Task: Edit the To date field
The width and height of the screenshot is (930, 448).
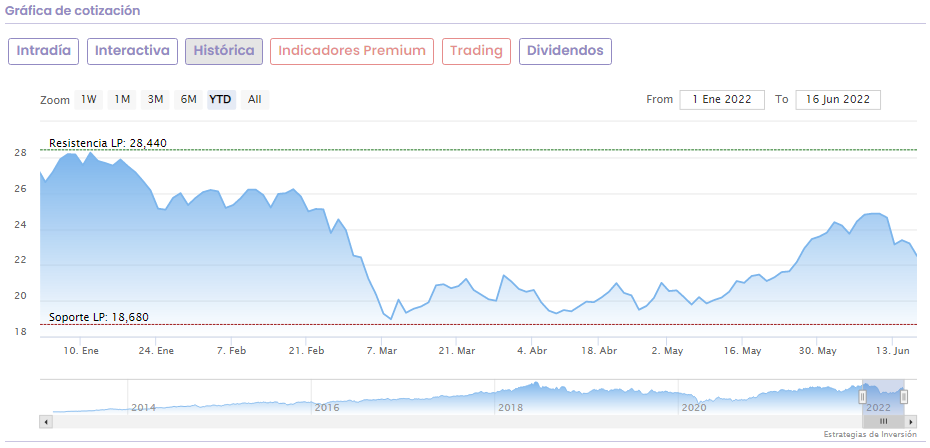Action: (x=838, y=100)
